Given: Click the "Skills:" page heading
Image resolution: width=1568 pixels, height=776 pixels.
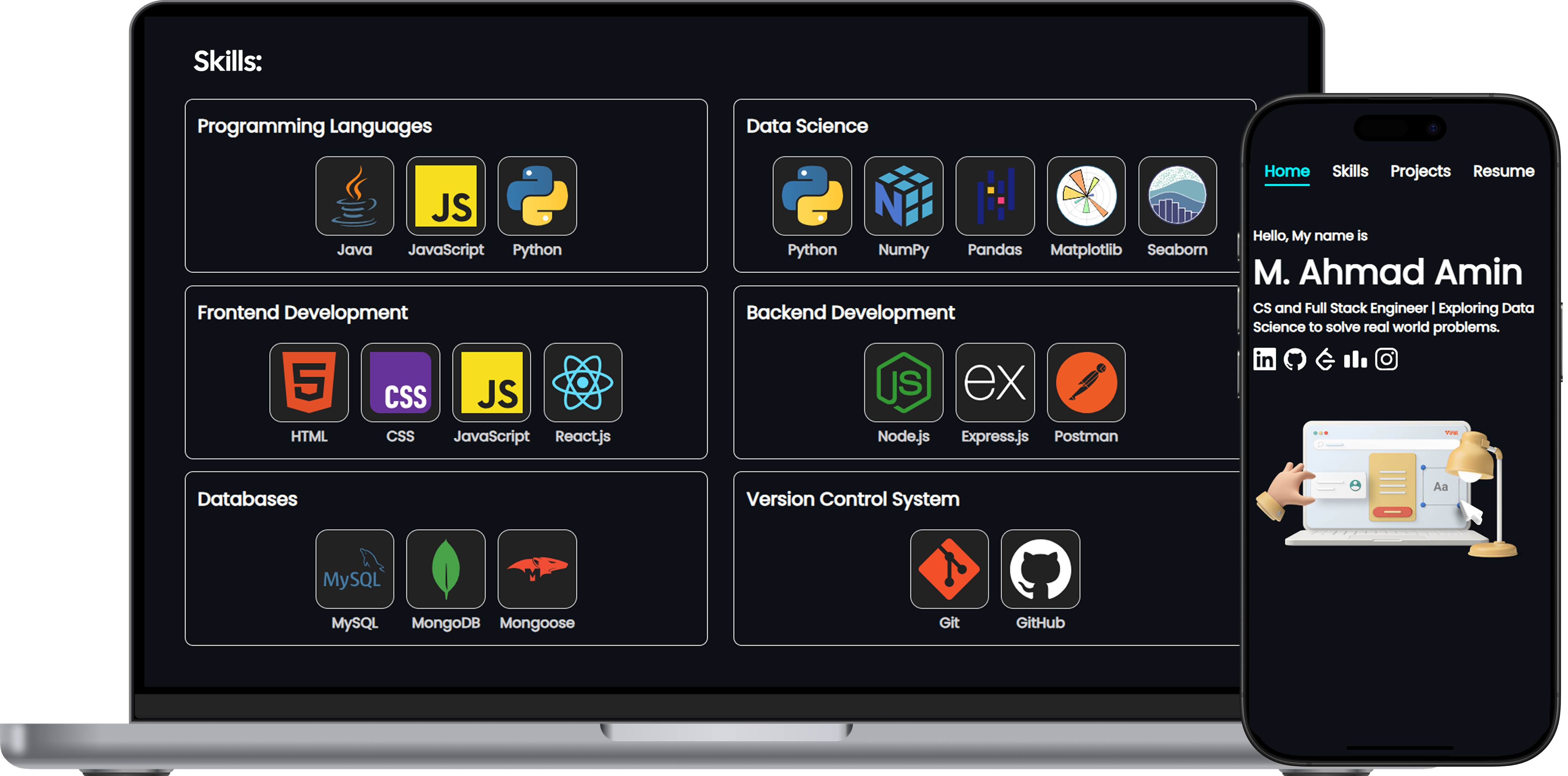Looking at the screenshot, I should point(228,62).
